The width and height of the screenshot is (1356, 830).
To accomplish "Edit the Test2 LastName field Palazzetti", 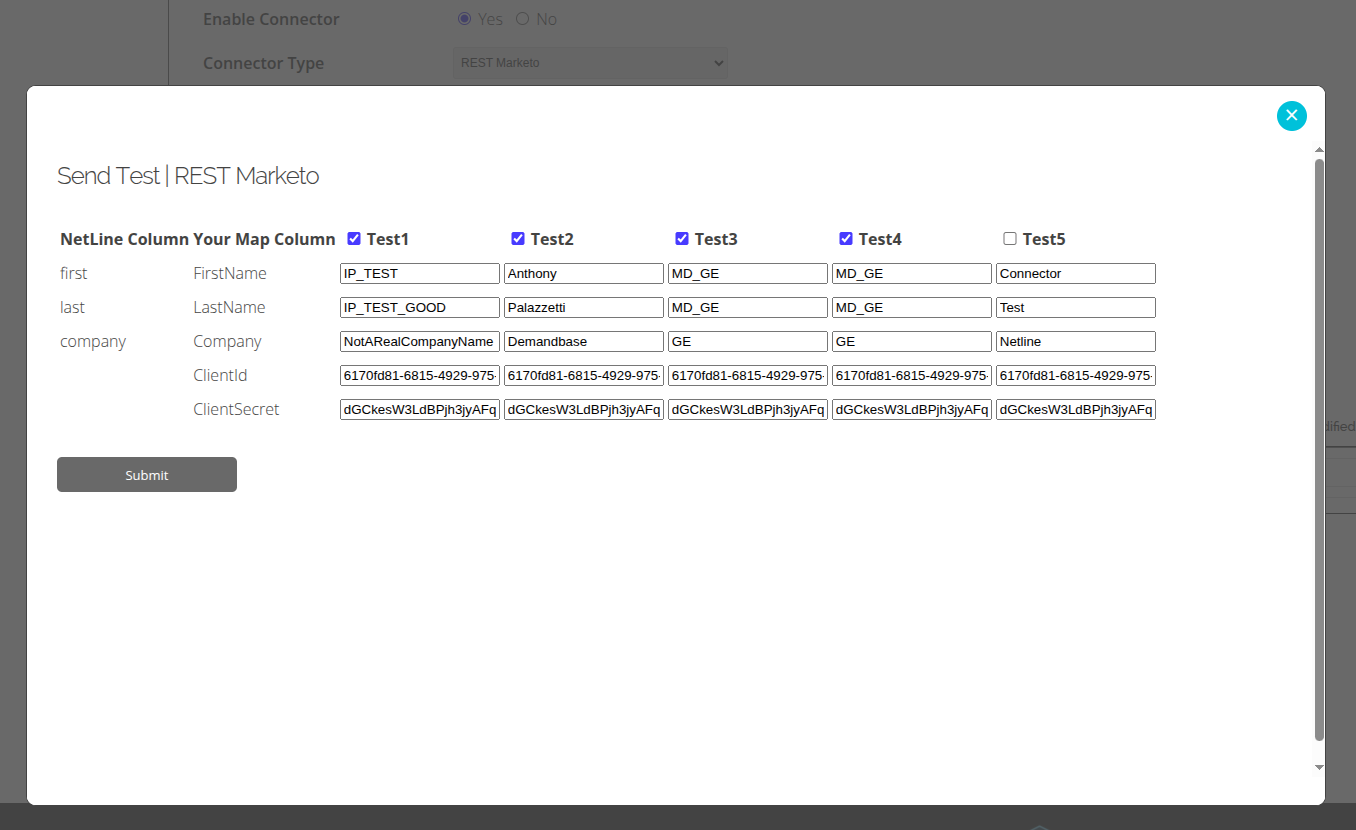I will 583,308.
